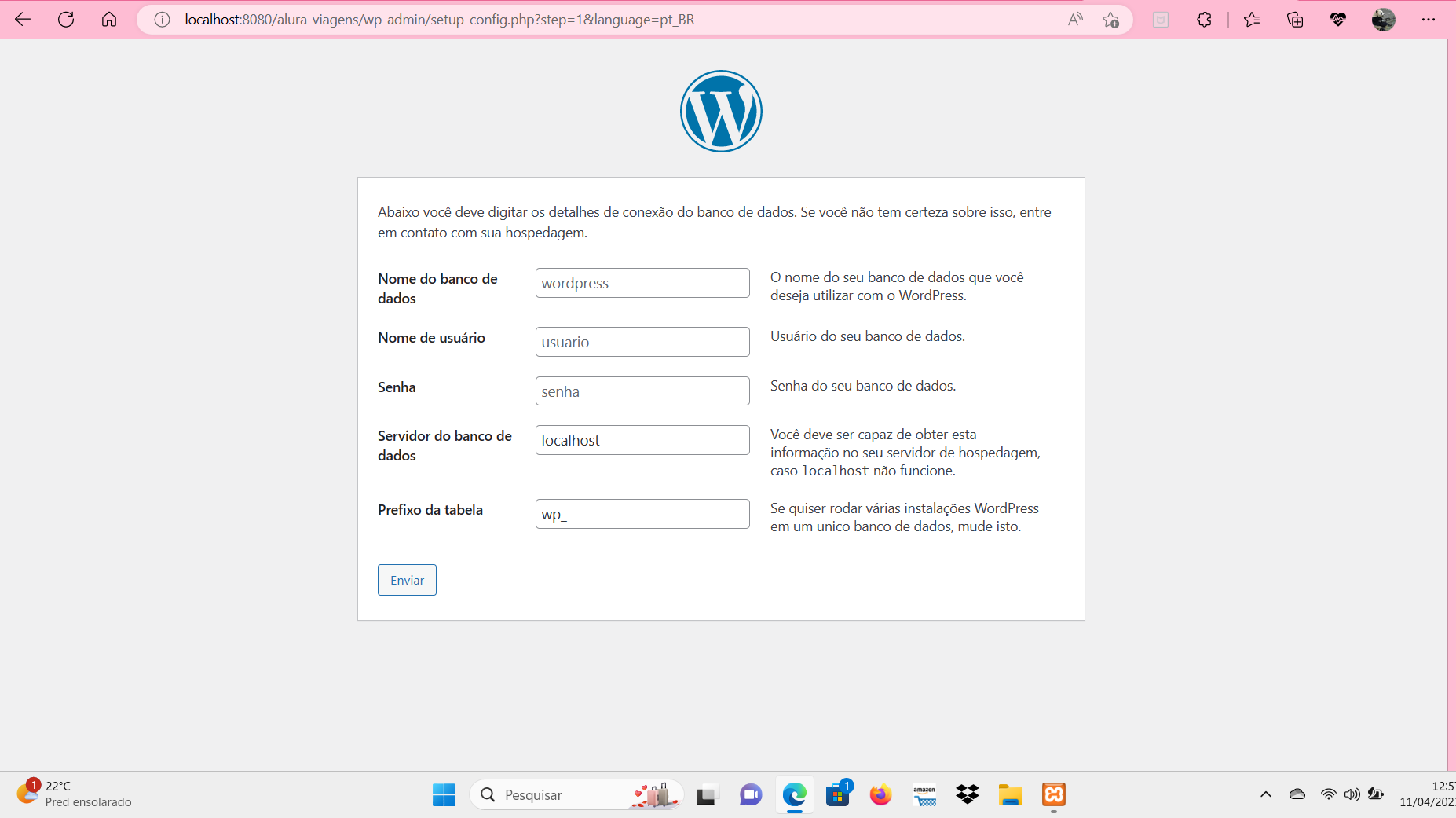This screenshot has height=818, width=1456.
Task: Focus the database name field
Action: [x=642, y=283]
